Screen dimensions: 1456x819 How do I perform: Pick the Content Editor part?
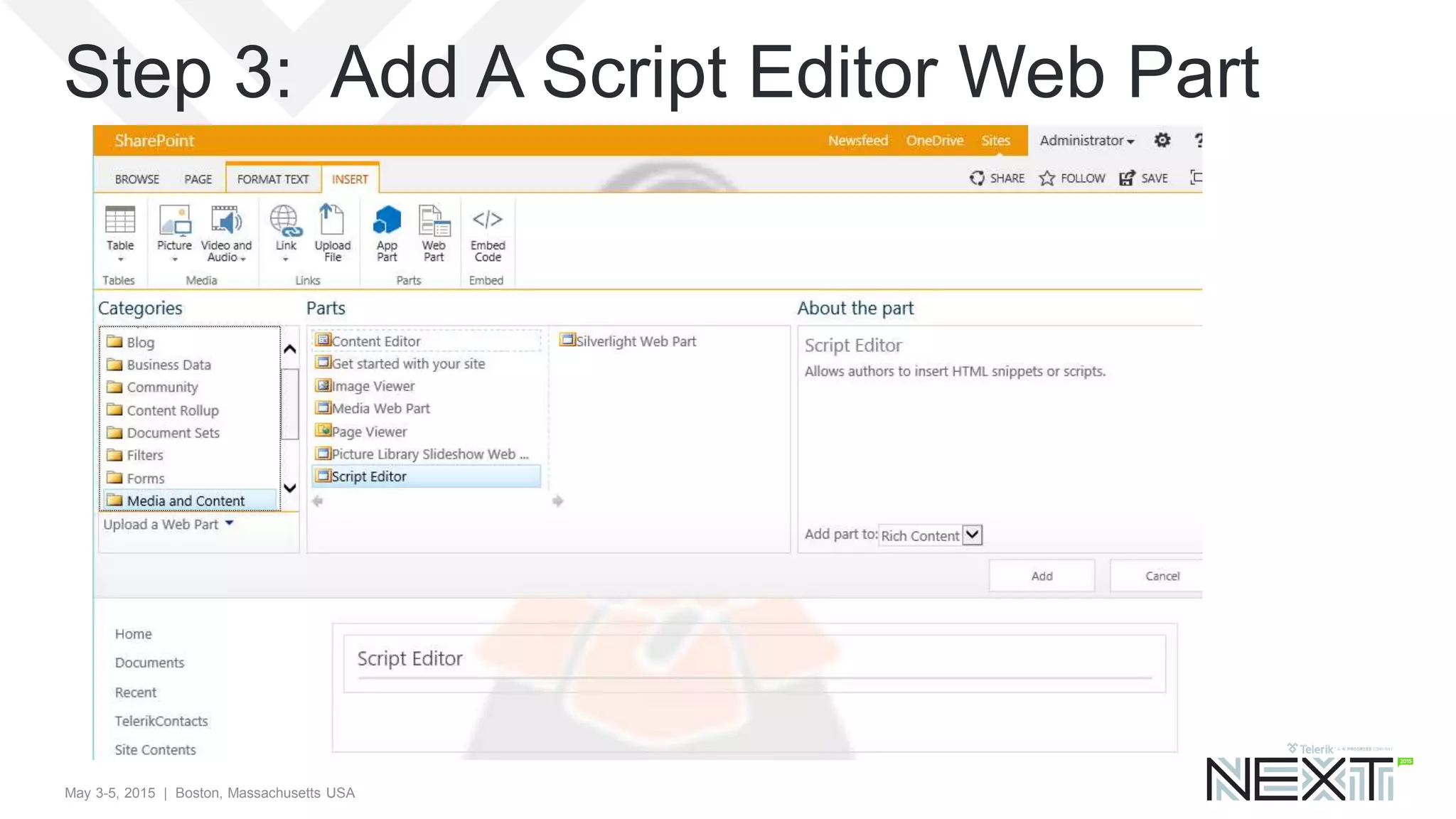(427, 341)
